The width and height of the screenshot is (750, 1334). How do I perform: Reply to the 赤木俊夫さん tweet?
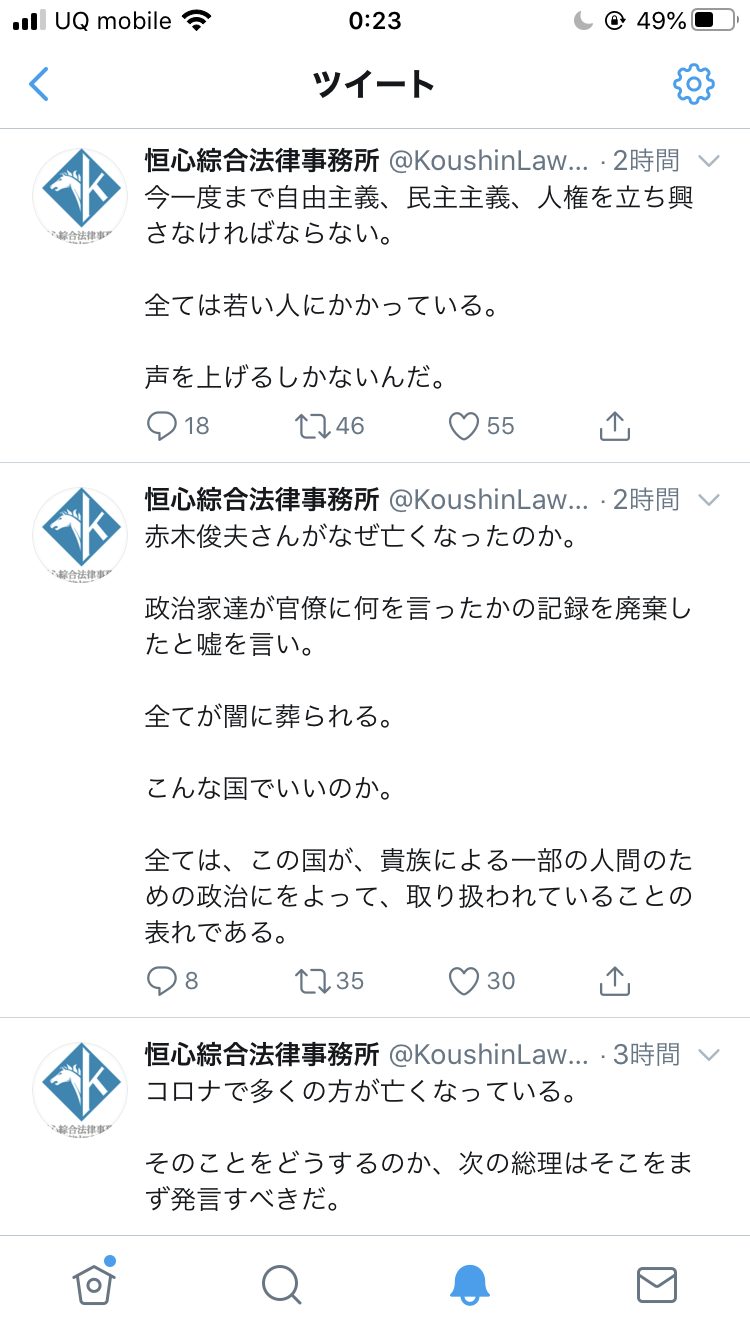(x=162, y=981)
